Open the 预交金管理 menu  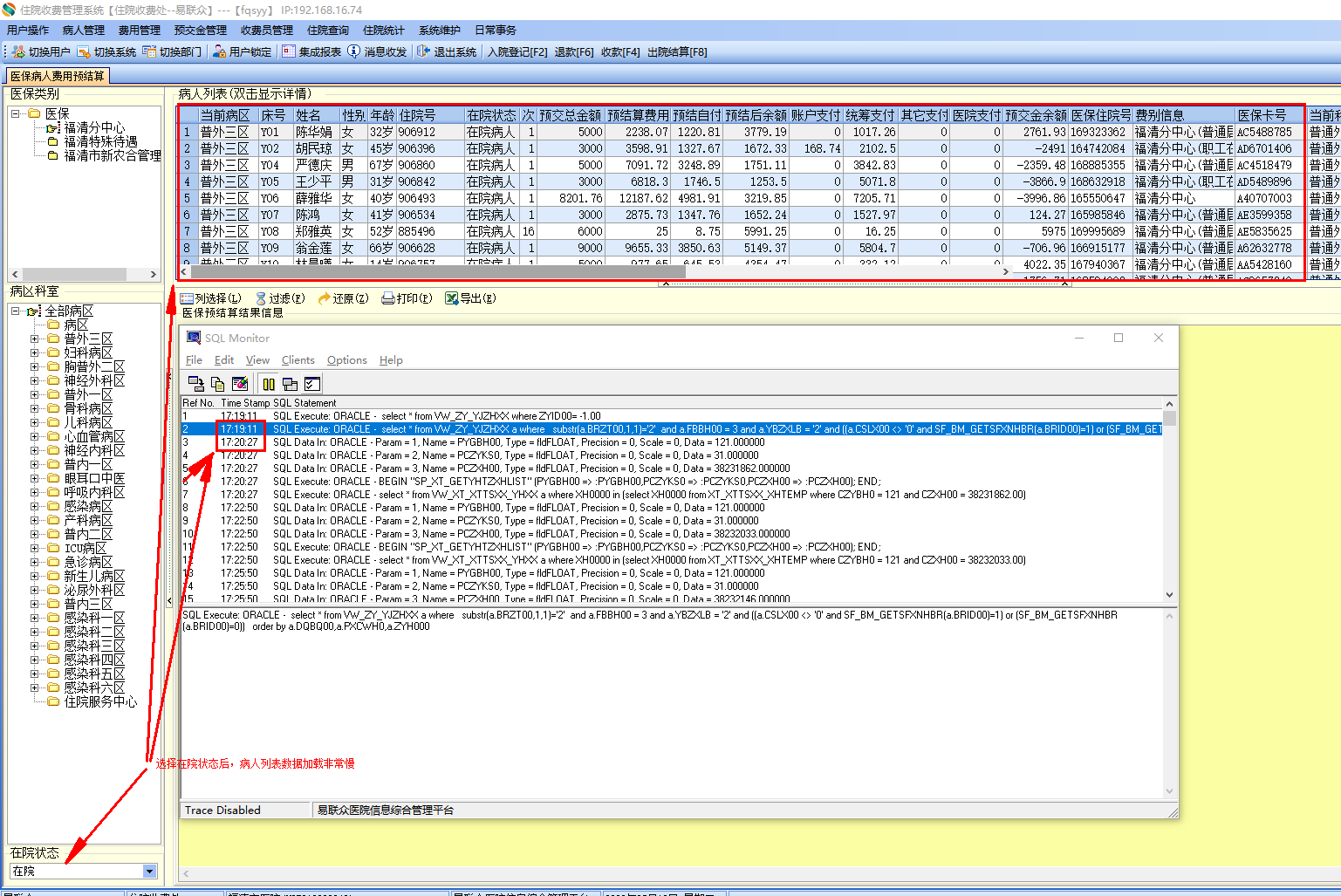201,31
